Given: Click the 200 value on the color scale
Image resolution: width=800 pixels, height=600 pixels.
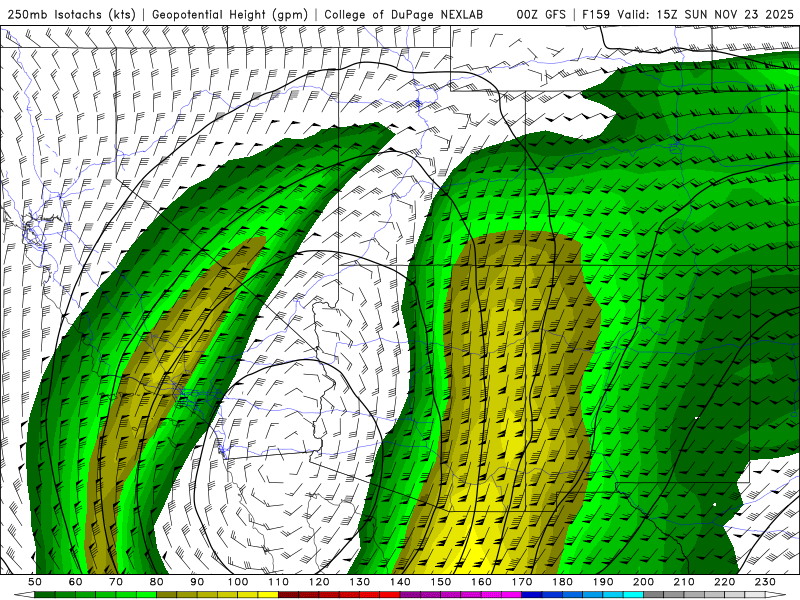Looking at the screenshot, I should click(x=643, y=582).
